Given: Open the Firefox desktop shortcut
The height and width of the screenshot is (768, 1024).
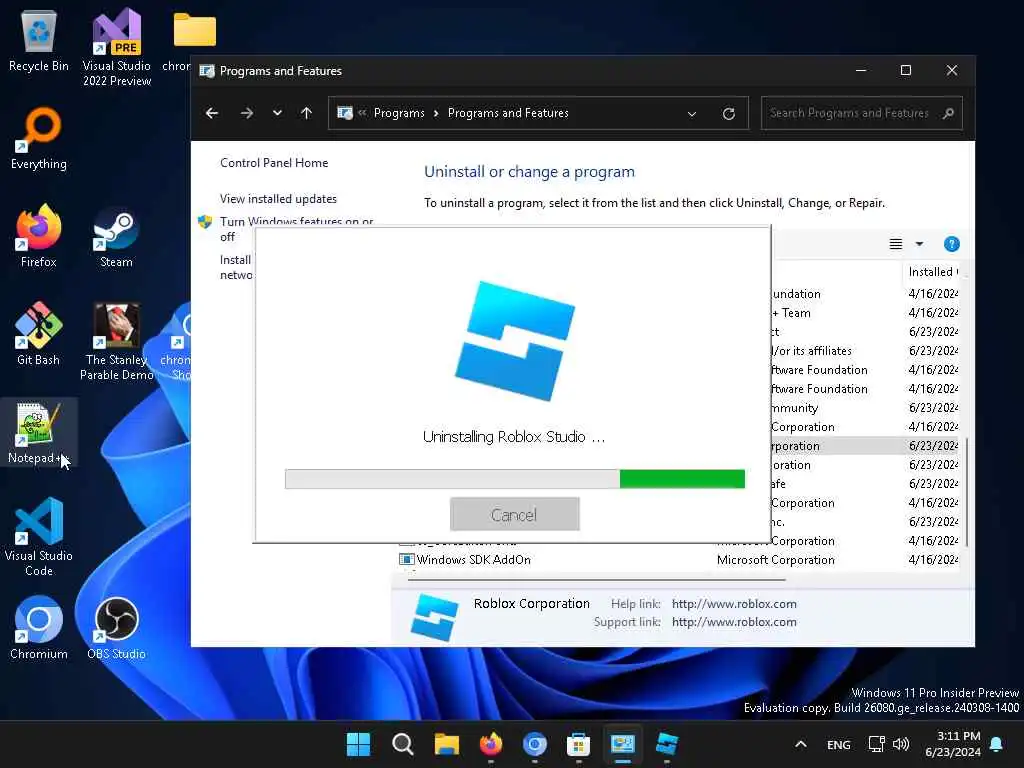Looking at the screenshot, I should click(39, 236).
